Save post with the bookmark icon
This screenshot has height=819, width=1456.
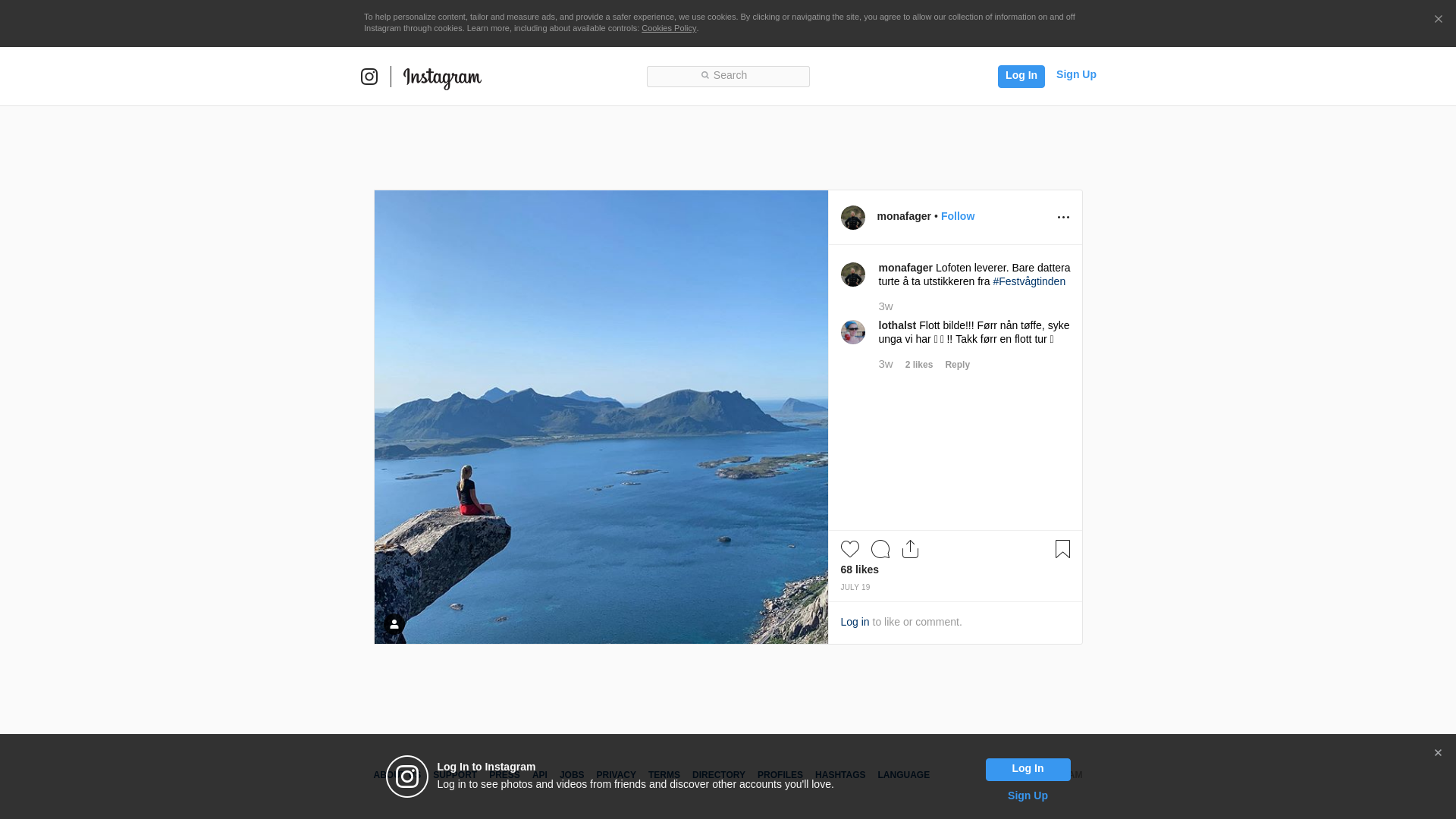[1062, 549]
